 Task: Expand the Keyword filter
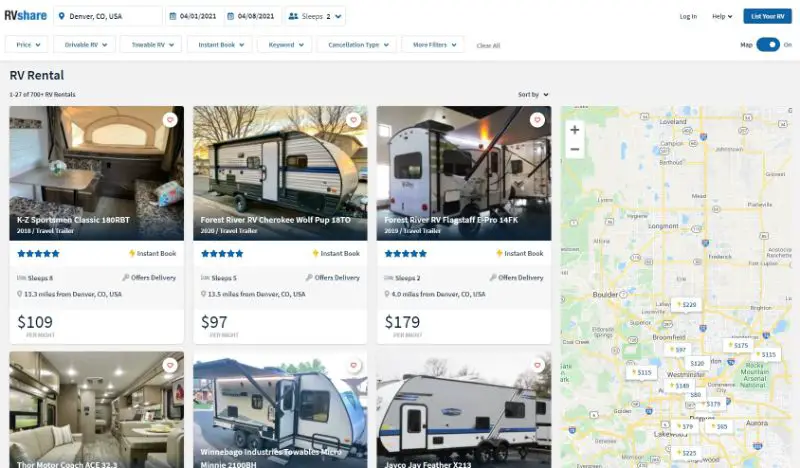285,44
